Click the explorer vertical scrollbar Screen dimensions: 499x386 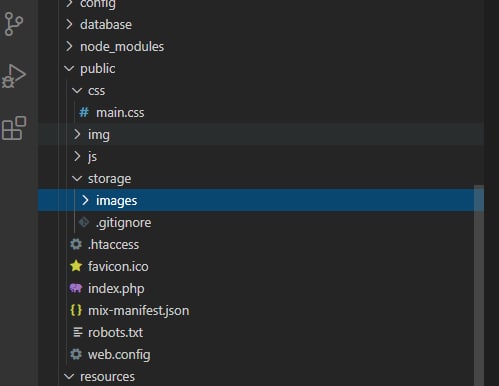pos(479,285)
